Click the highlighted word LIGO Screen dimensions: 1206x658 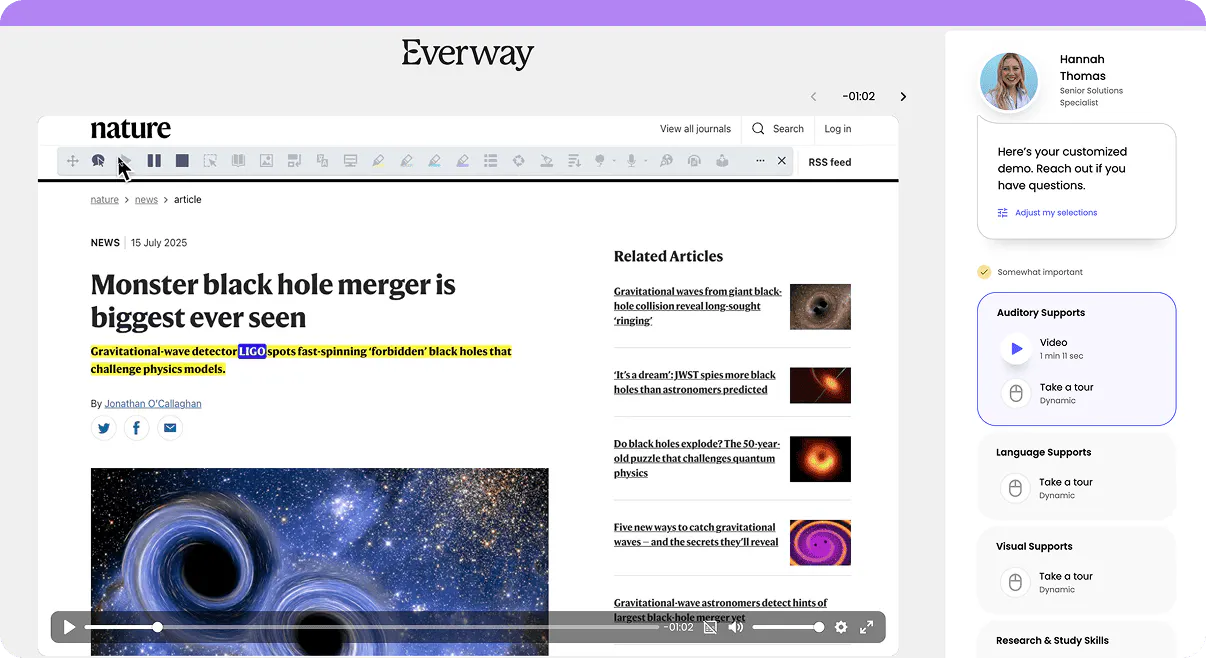[x=252, y=352]
